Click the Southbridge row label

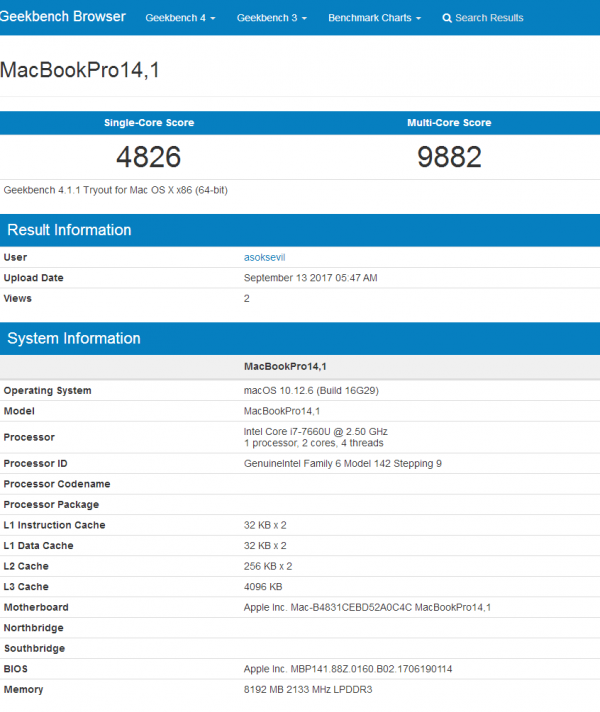coord(35,648)
